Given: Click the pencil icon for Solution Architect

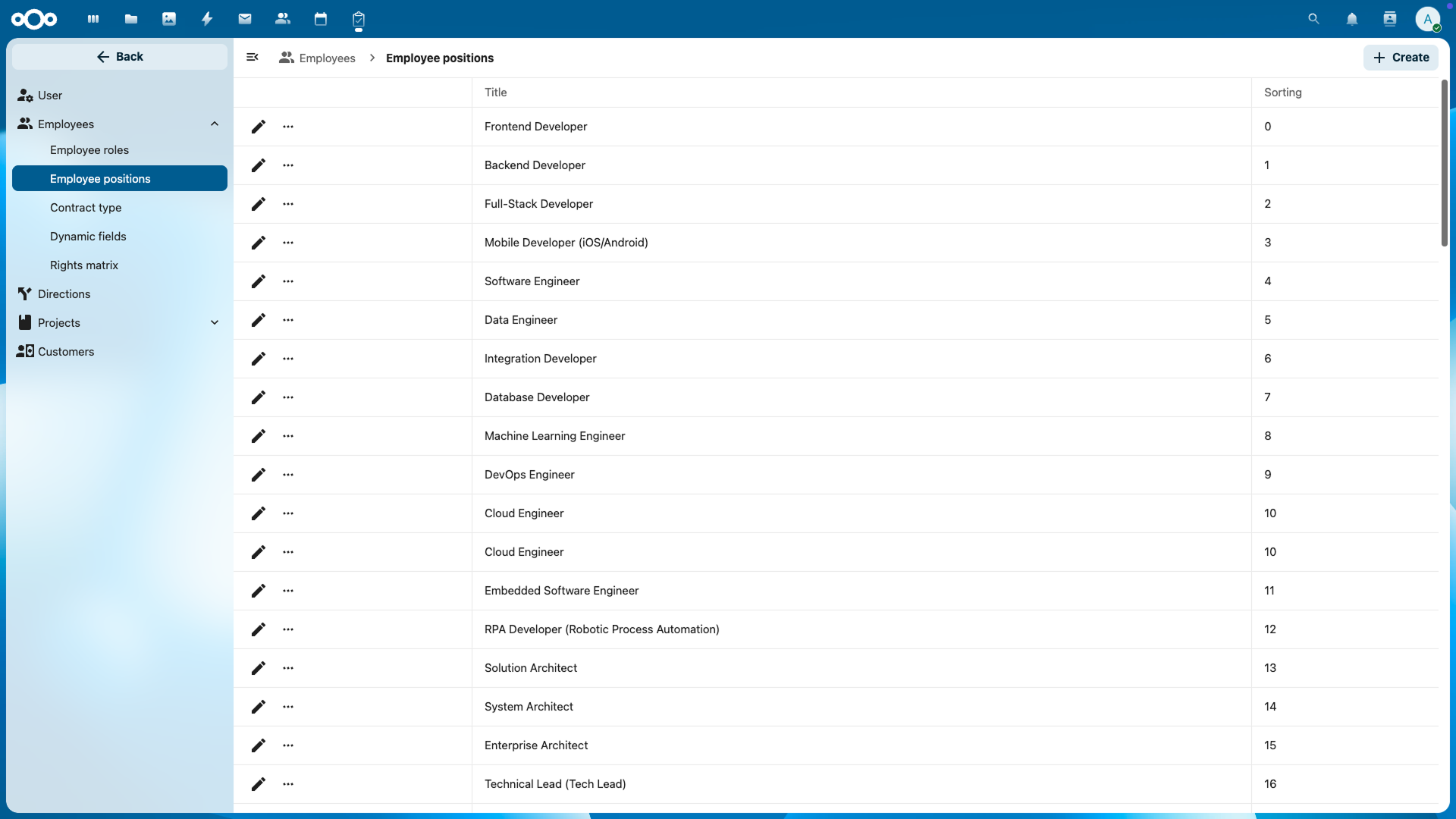Looking at the screenshot, I should click(x=259, y=668).
